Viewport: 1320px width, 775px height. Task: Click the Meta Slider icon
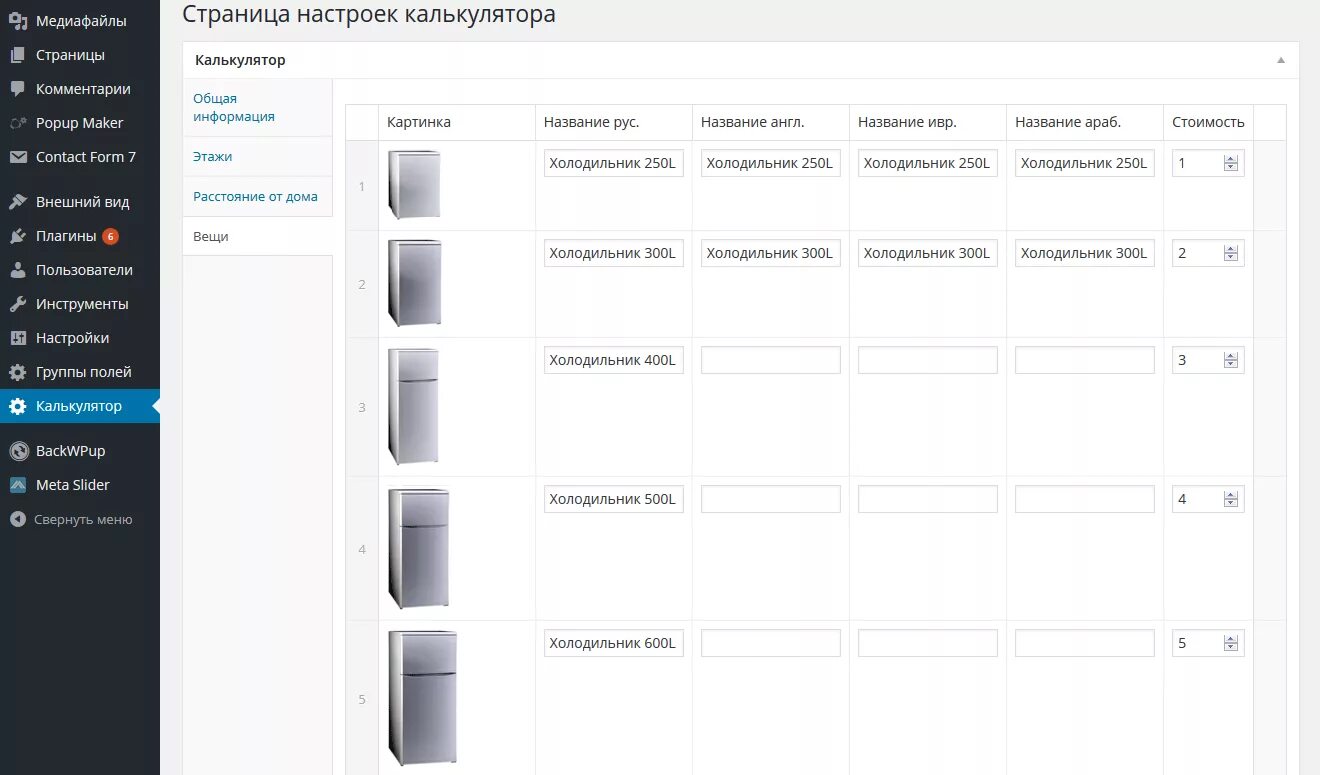18,485
